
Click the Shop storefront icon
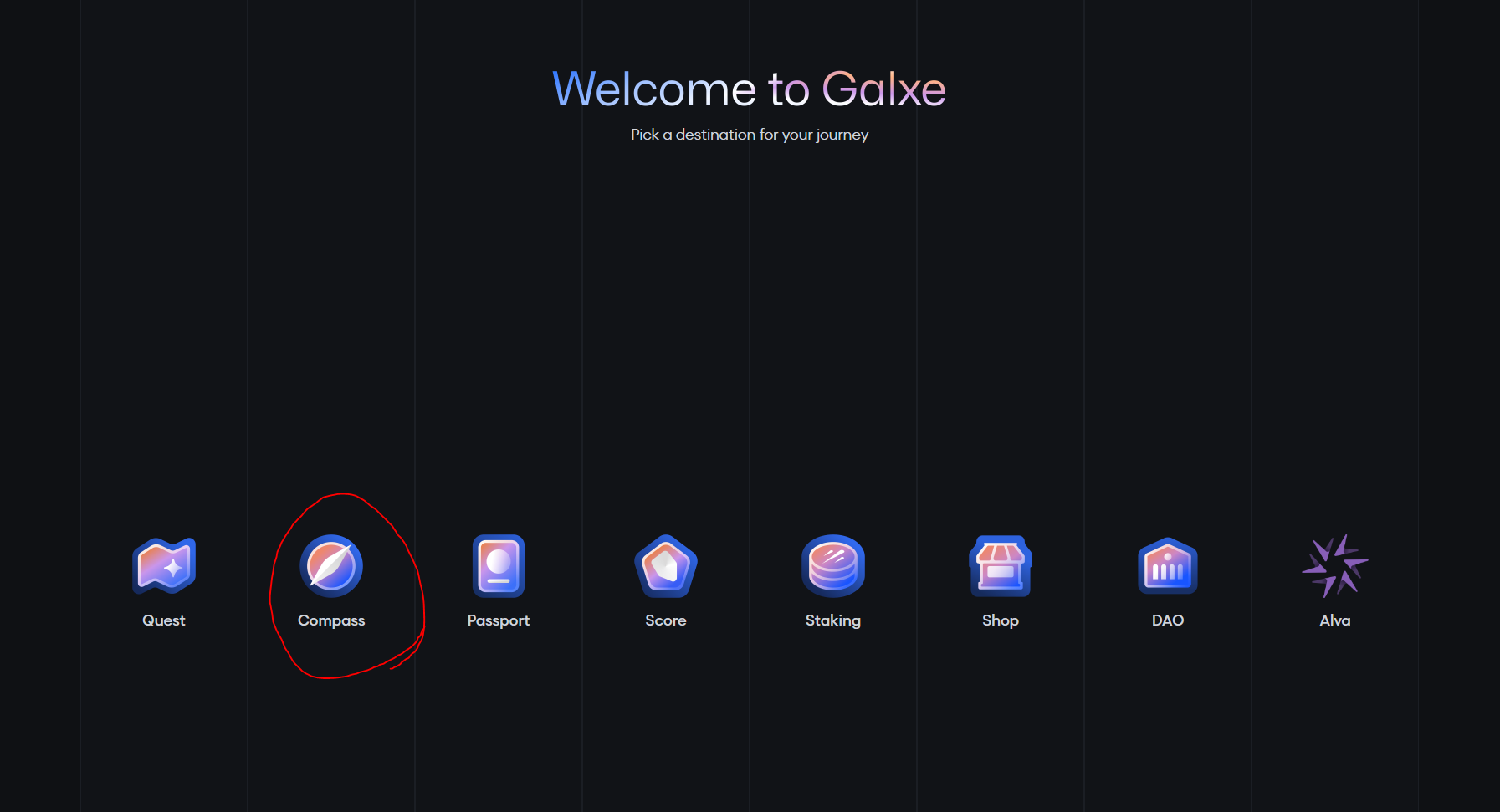pyautogui.click(x=1001, y=566)
